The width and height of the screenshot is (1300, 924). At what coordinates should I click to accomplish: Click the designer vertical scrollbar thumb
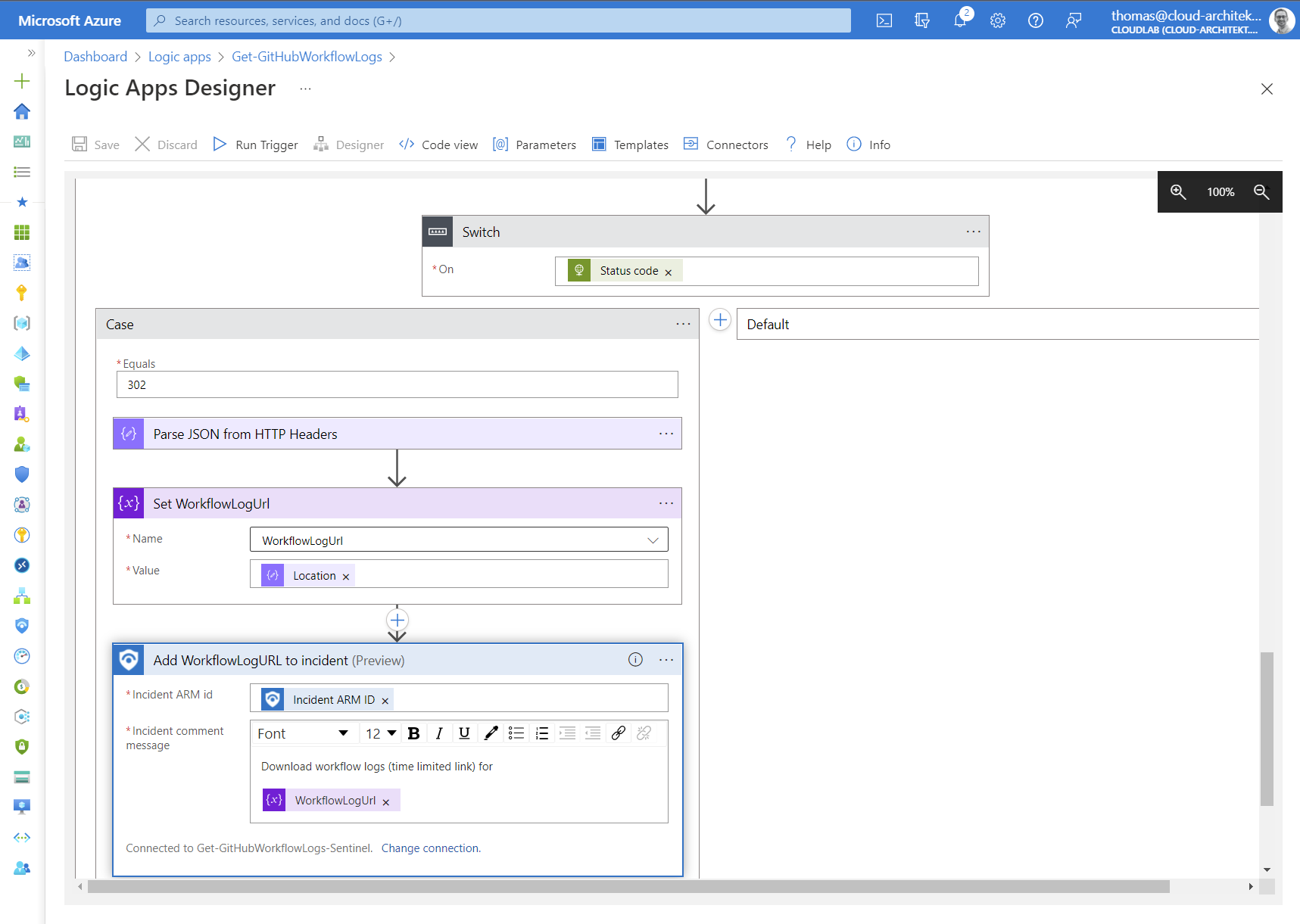click(x=1267, y=729)
